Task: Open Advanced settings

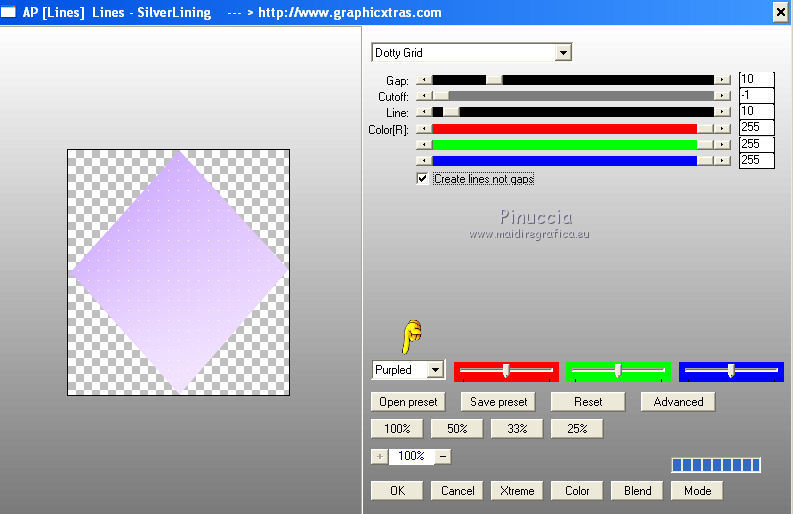Action: 678,402
